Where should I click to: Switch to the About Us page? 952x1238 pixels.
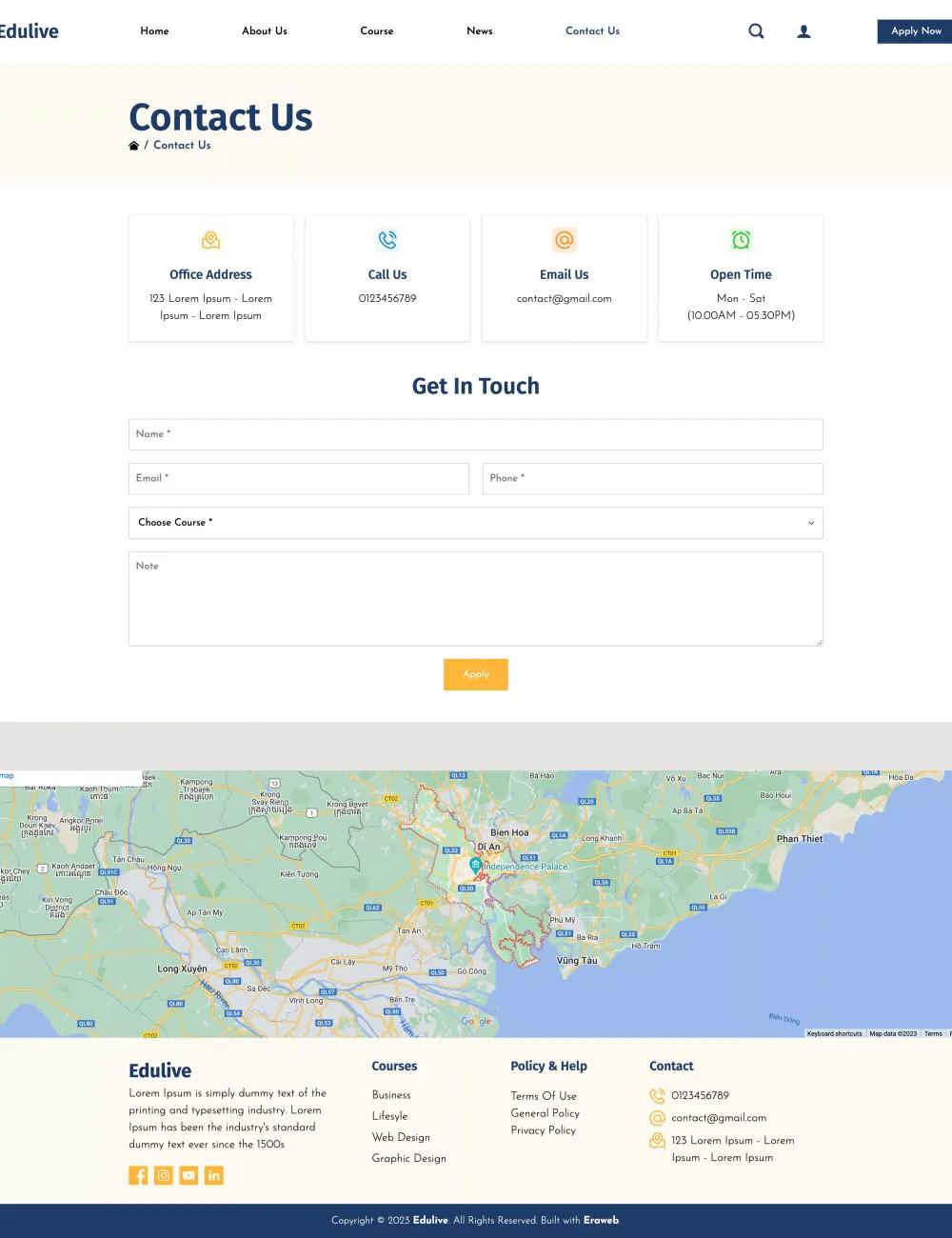point(264,30)
